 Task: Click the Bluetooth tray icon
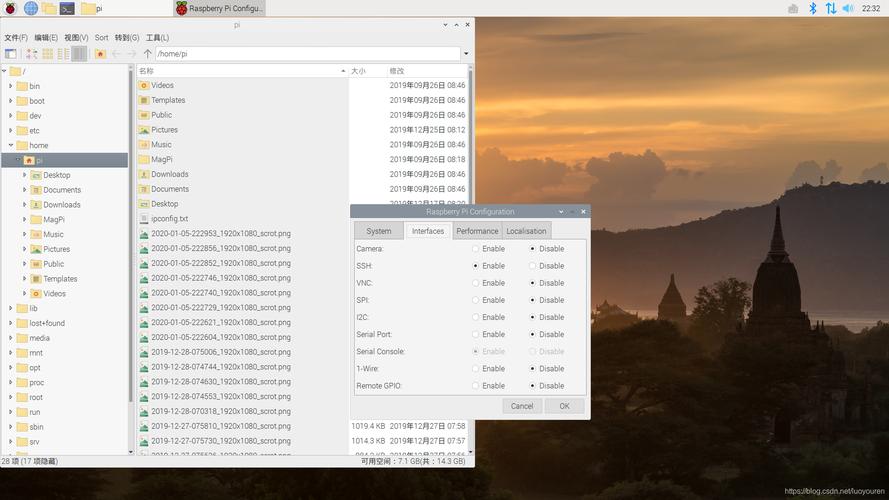point(813,8)
